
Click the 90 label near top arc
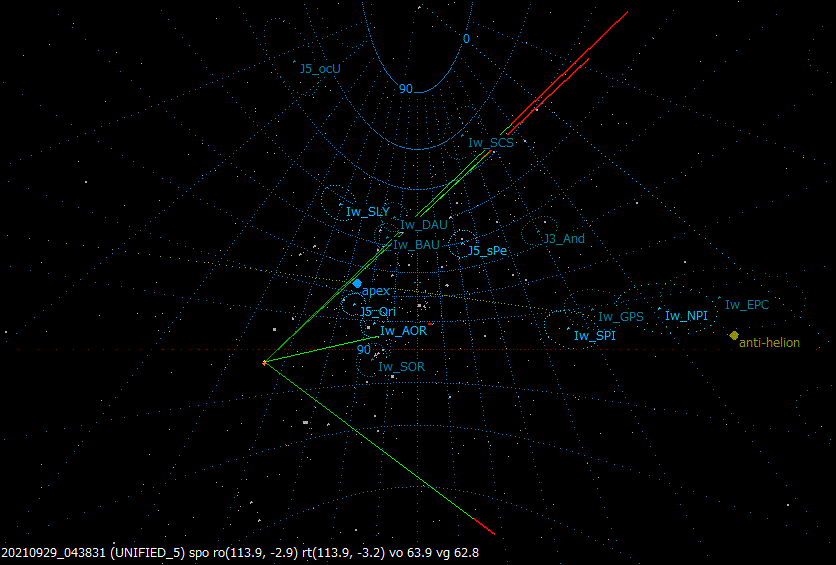406,89
